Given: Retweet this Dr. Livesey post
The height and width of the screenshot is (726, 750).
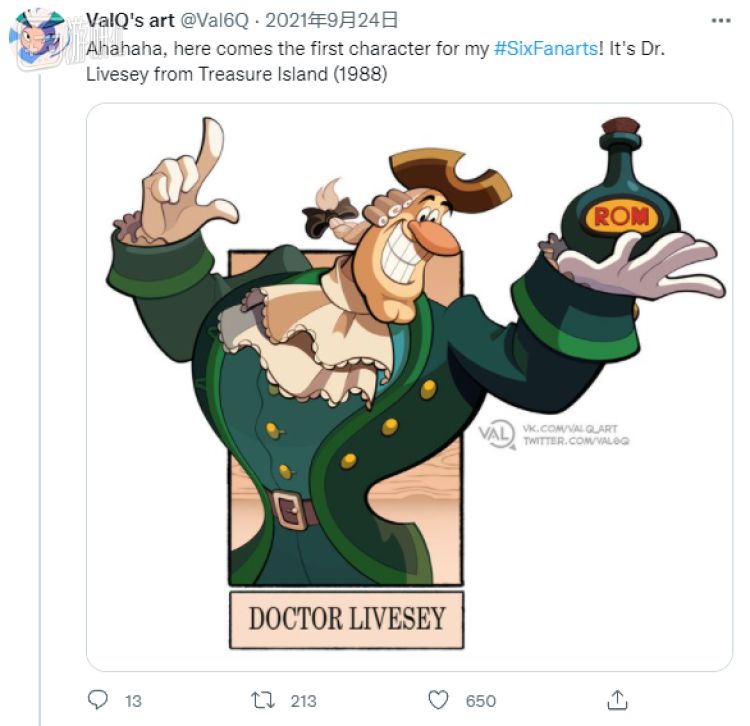Looking at the screenshot, I should coord(263,699).
